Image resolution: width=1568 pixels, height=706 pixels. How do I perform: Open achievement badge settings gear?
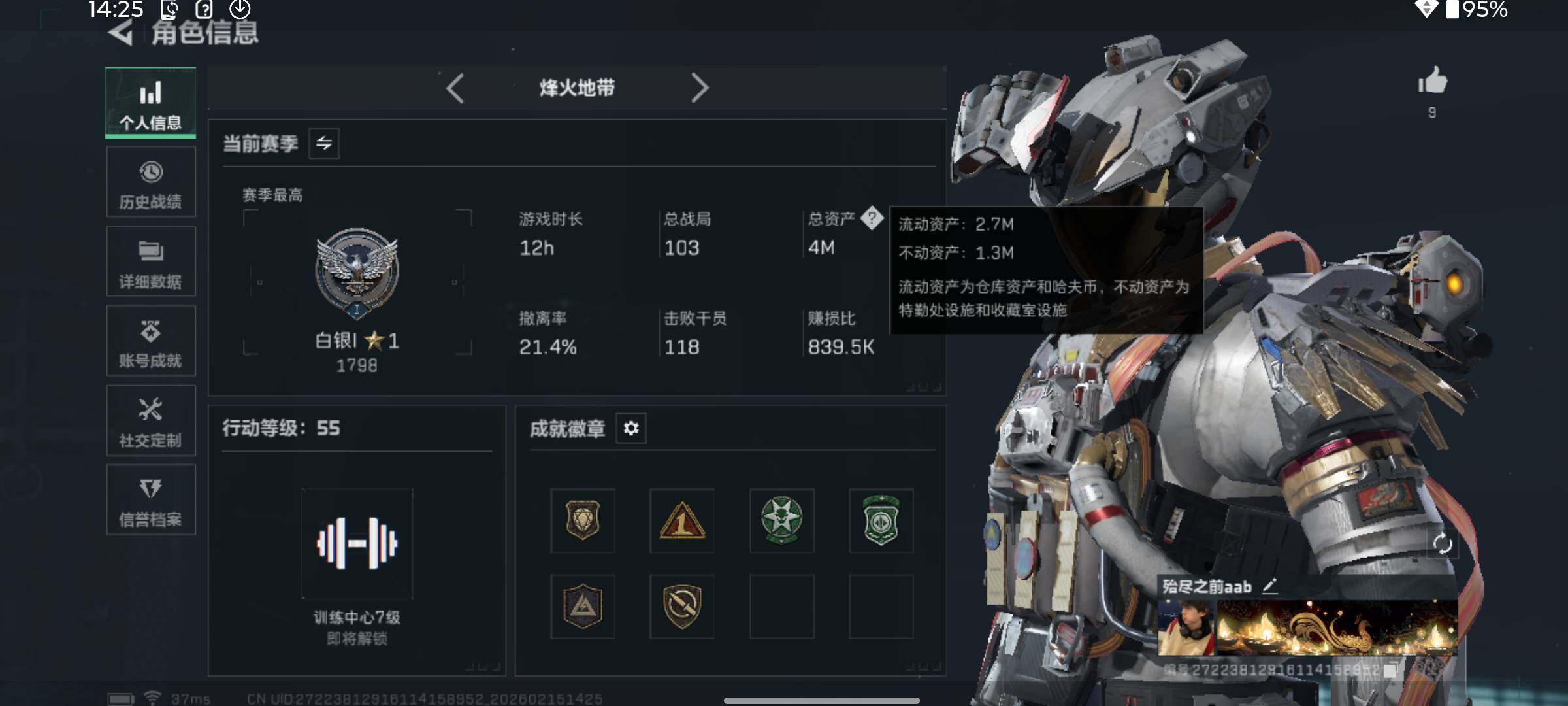coord(631,428)
